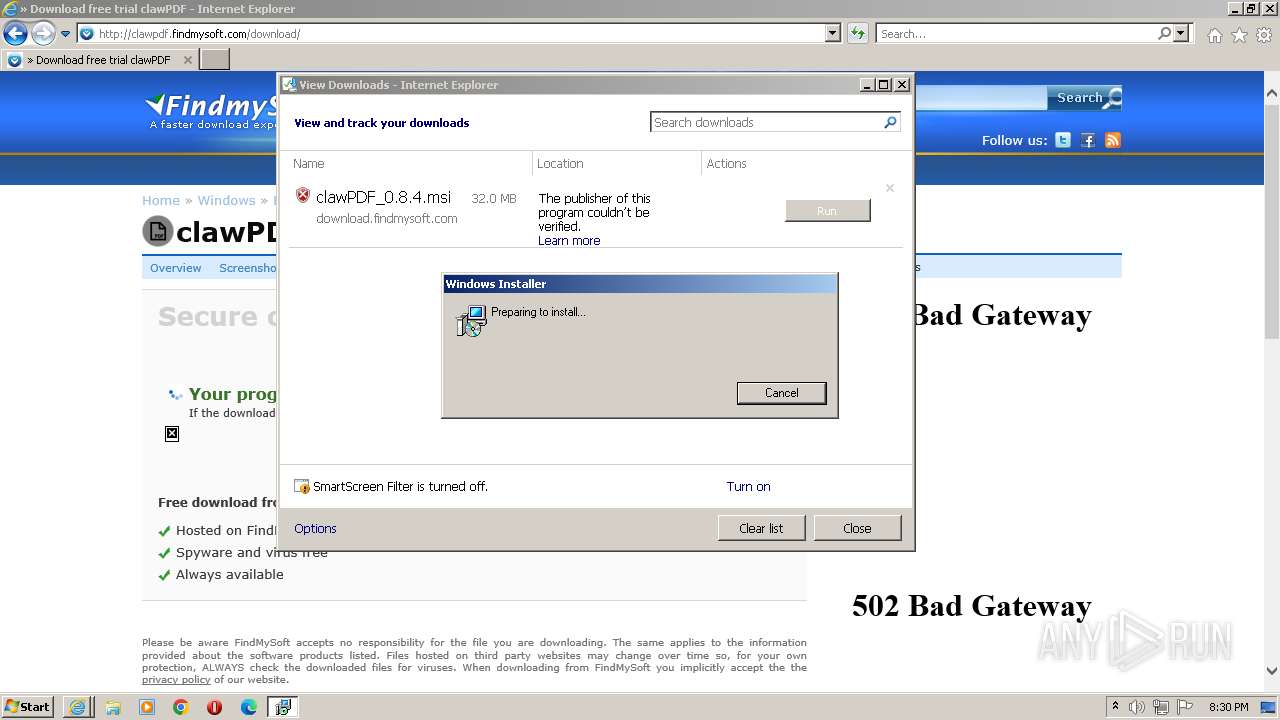1280x720 pixels.
Task: Open the FindMySoft RSS feed icon
Action: pos(1113,140)
